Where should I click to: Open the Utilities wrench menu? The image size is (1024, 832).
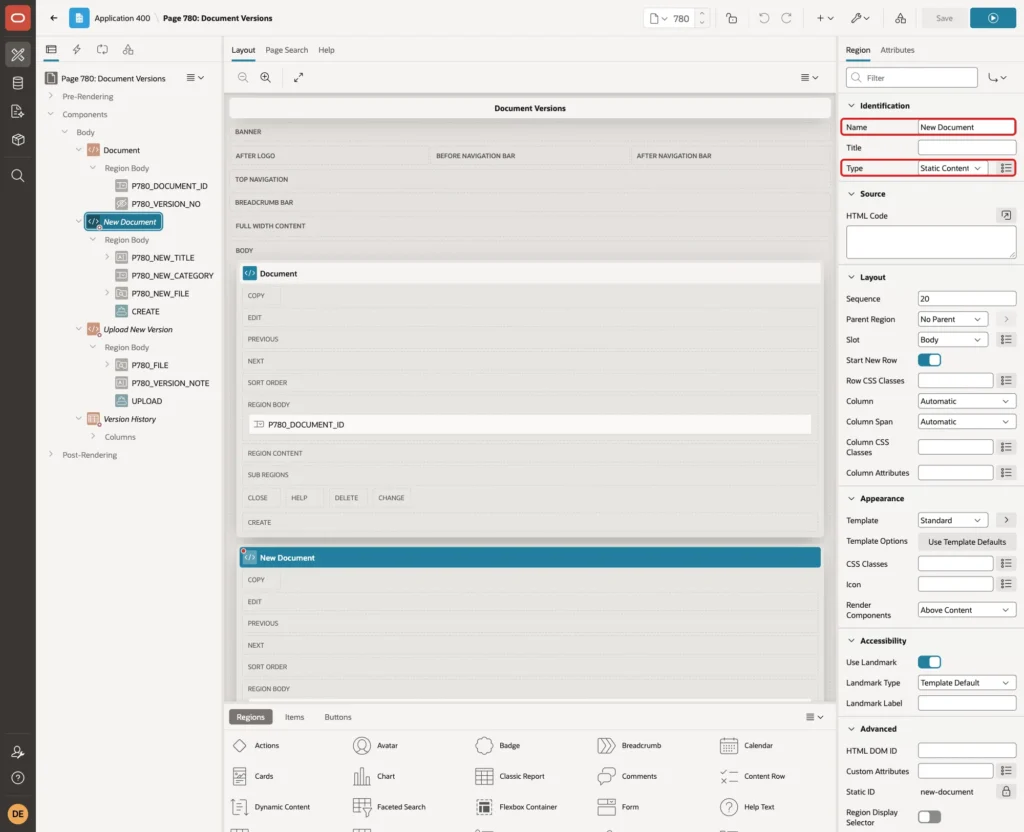[x=860, y=18]
